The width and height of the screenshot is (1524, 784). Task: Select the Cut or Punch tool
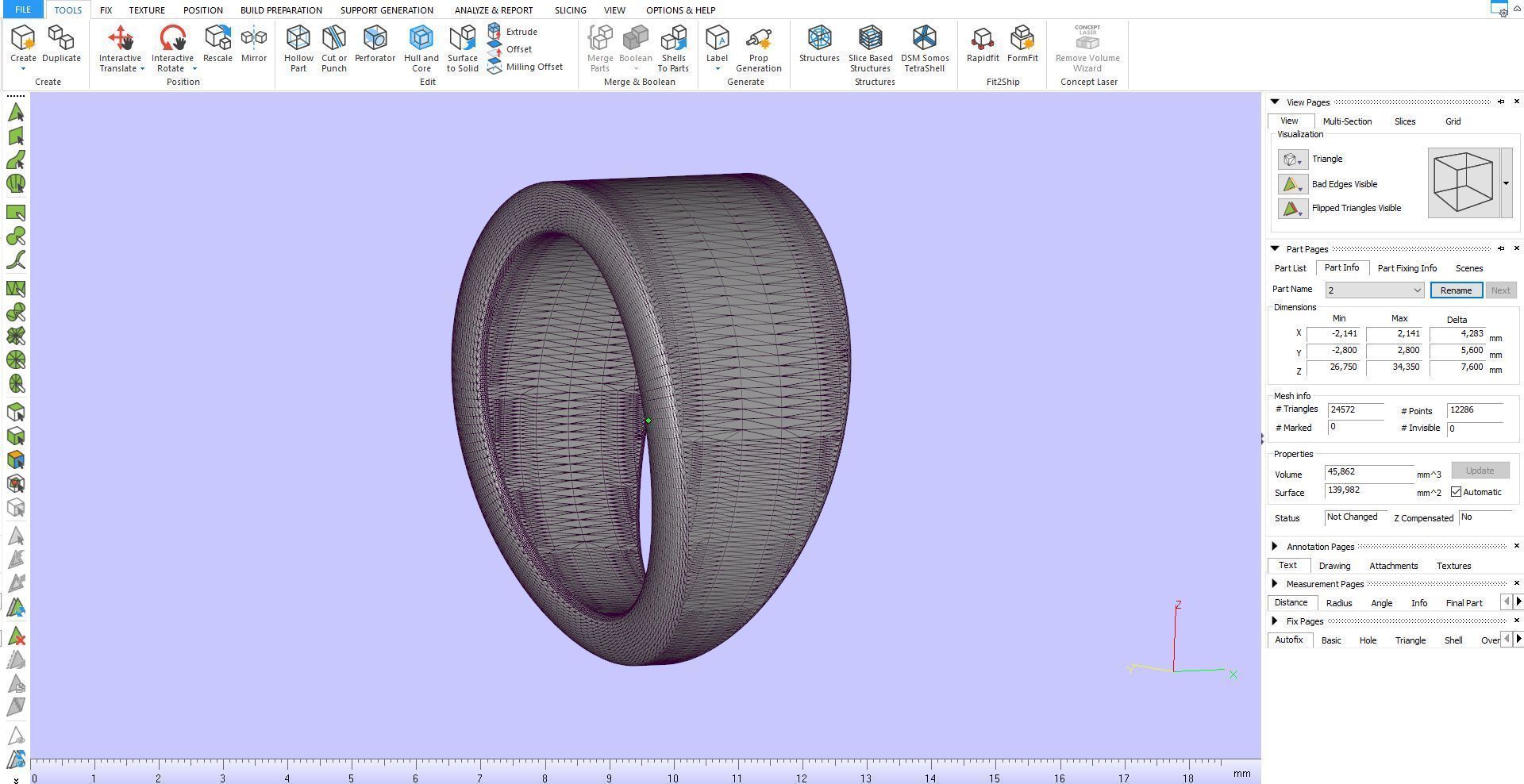(334, 37)
